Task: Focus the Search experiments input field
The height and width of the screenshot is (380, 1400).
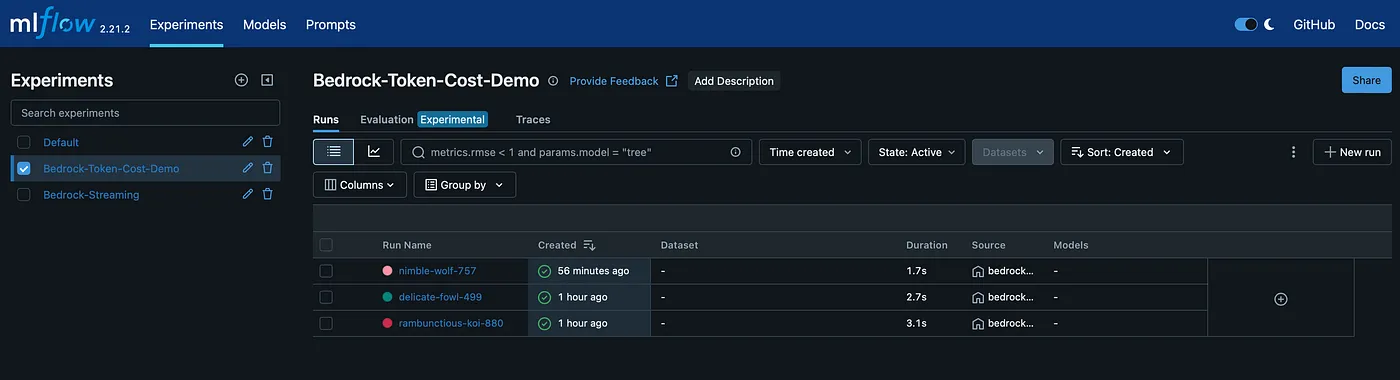Action: coord(145,113)
